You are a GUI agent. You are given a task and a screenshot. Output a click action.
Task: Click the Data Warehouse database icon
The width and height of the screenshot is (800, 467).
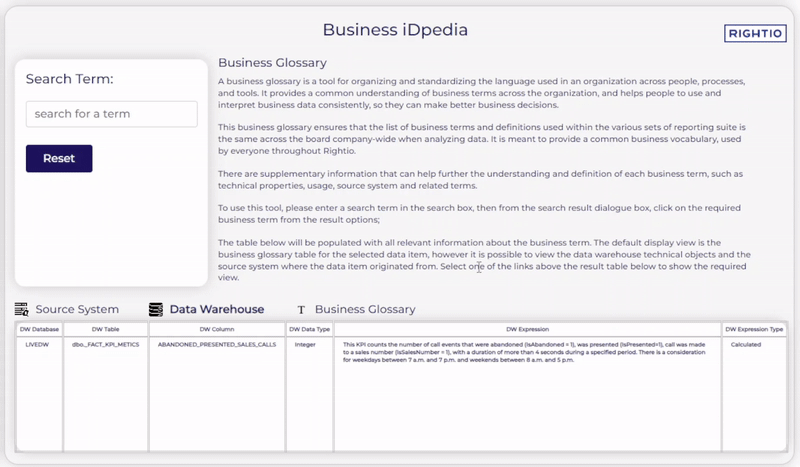click(156, 309)
